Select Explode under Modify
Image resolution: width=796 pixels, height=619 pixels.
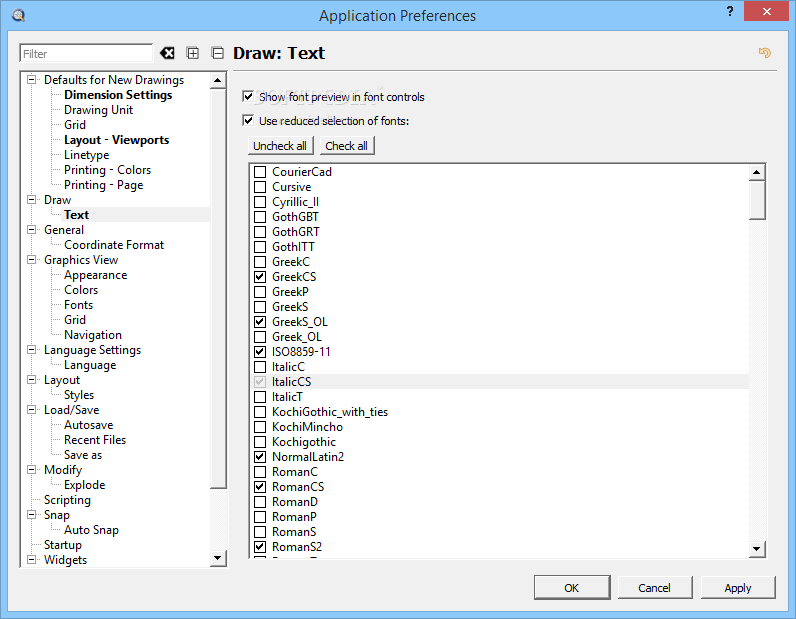[84, 485]
